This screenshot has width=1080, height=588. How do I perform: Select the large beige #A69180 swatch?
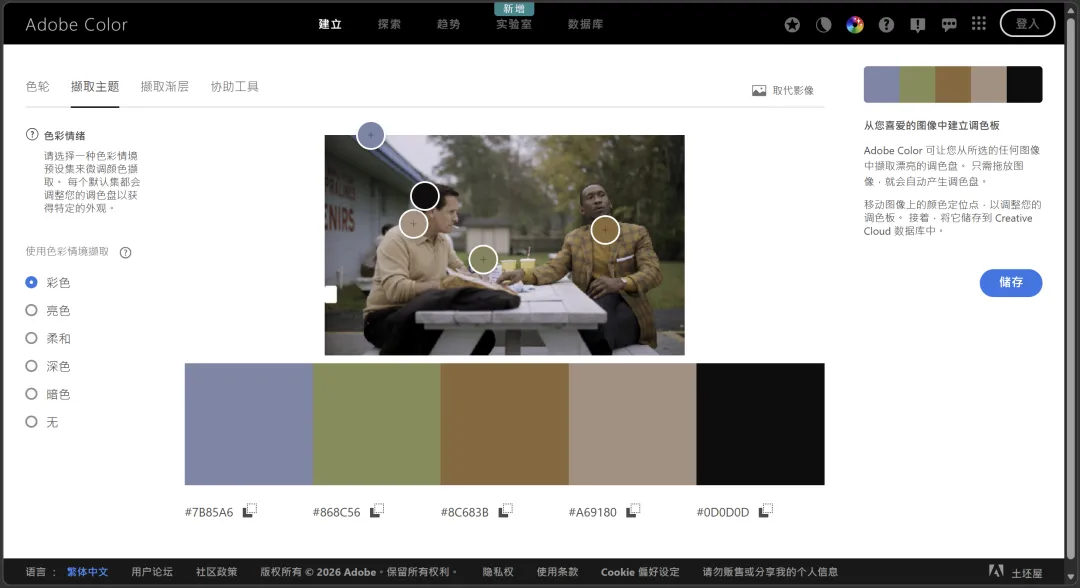tap(632, 424)
